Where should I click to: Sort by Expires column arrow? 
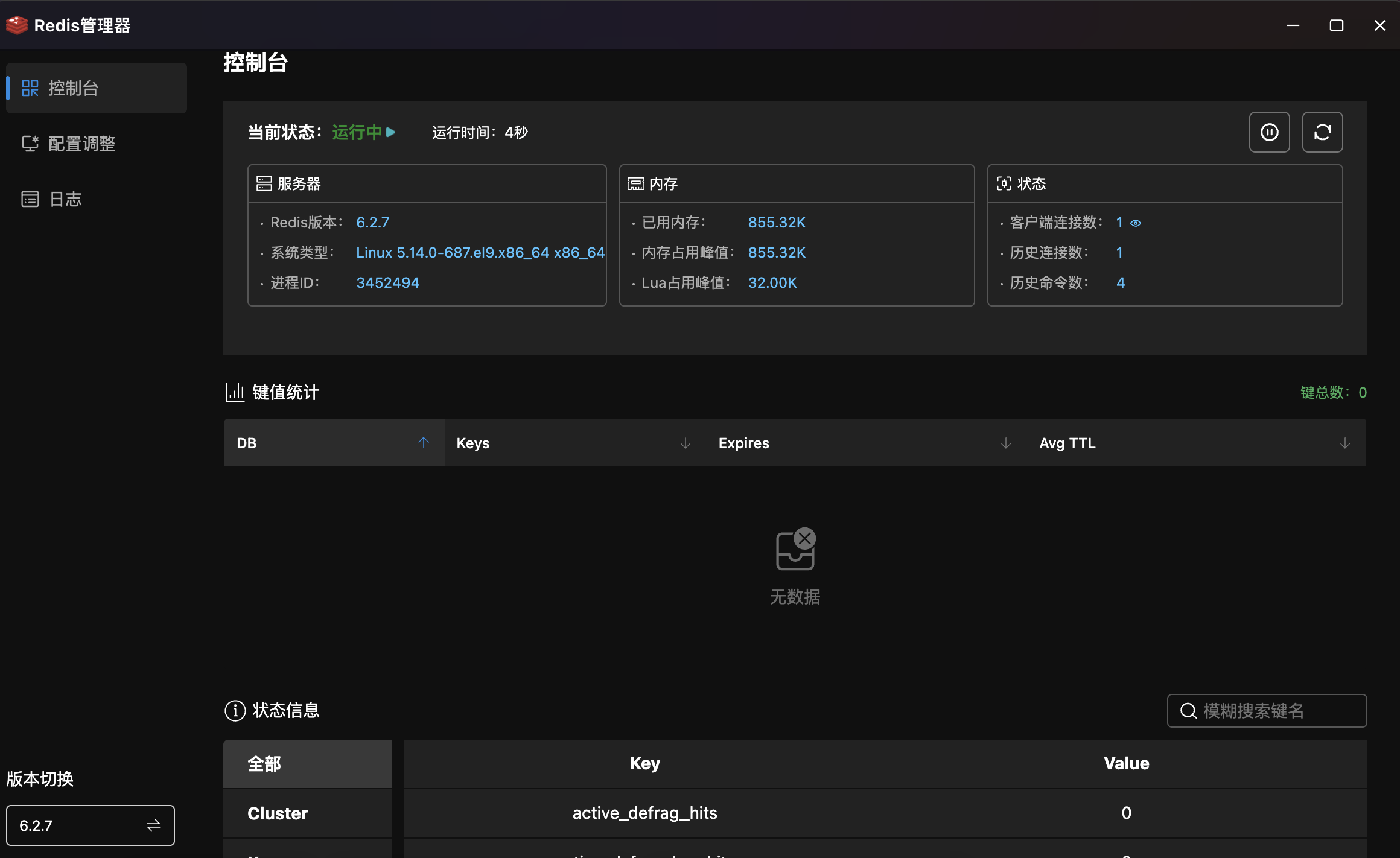click(x=1006, y=443)
